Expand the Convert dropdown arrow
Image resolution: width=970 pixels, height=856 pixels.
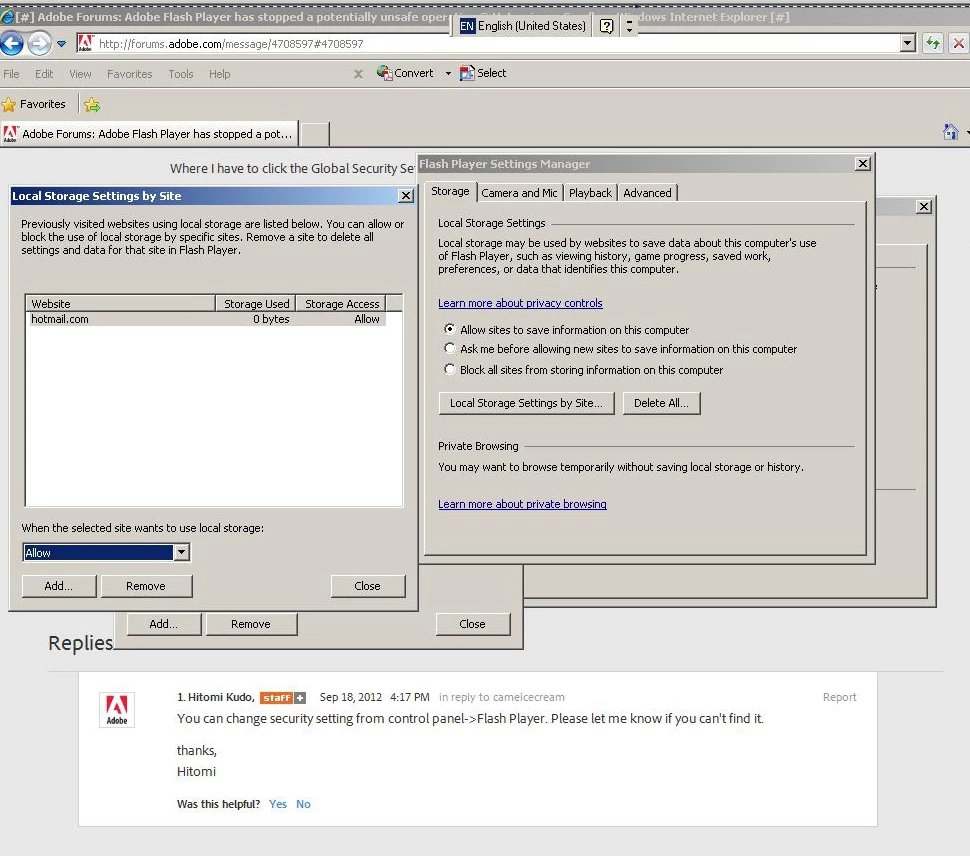448,74
